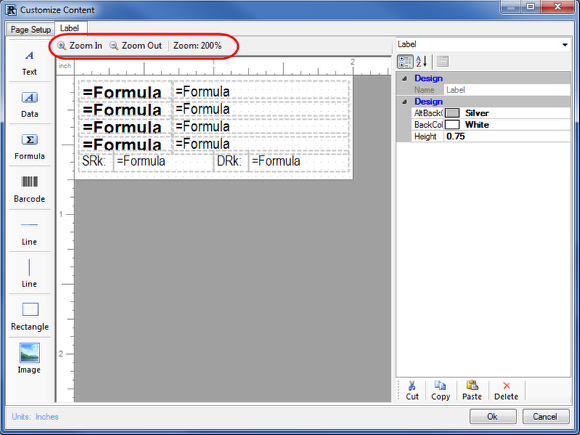Click the Zoom Out magnifier

pos(114,46)
